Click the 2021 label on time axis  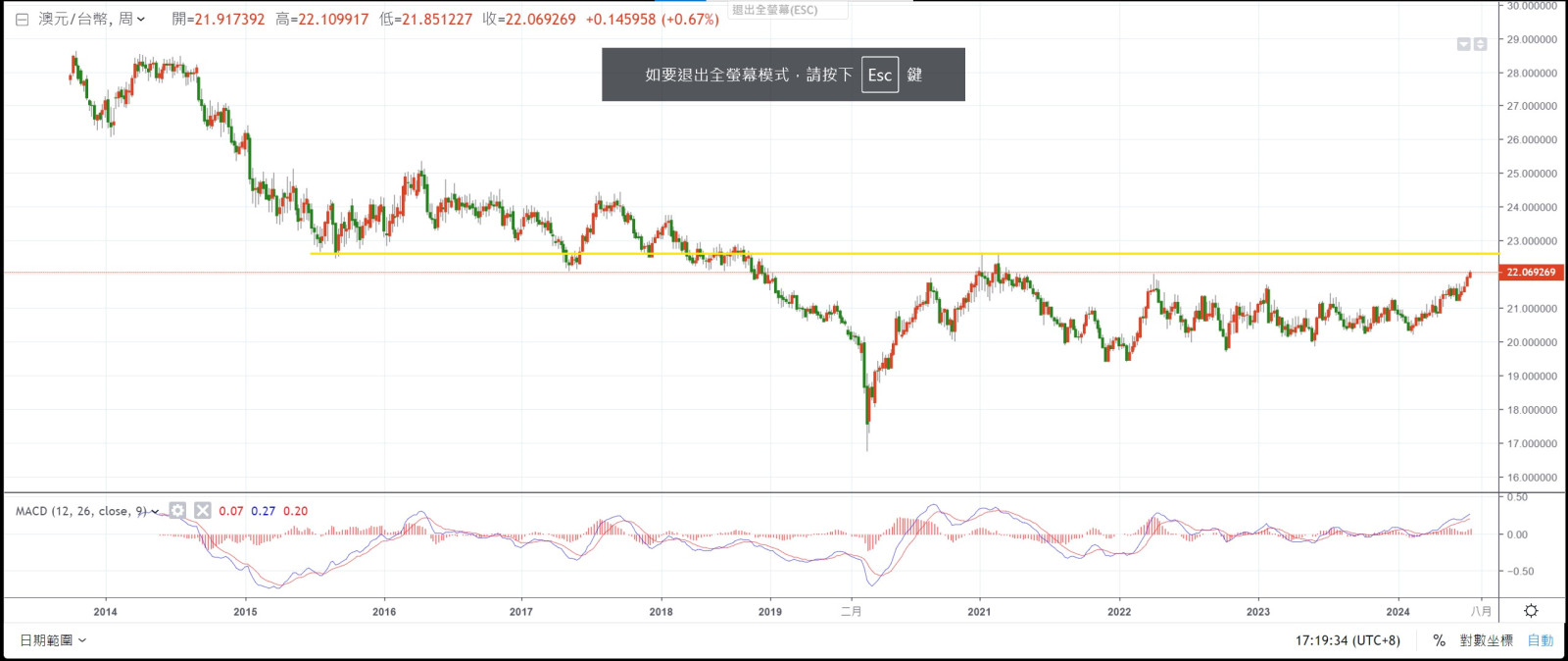(x=979, y=612)
